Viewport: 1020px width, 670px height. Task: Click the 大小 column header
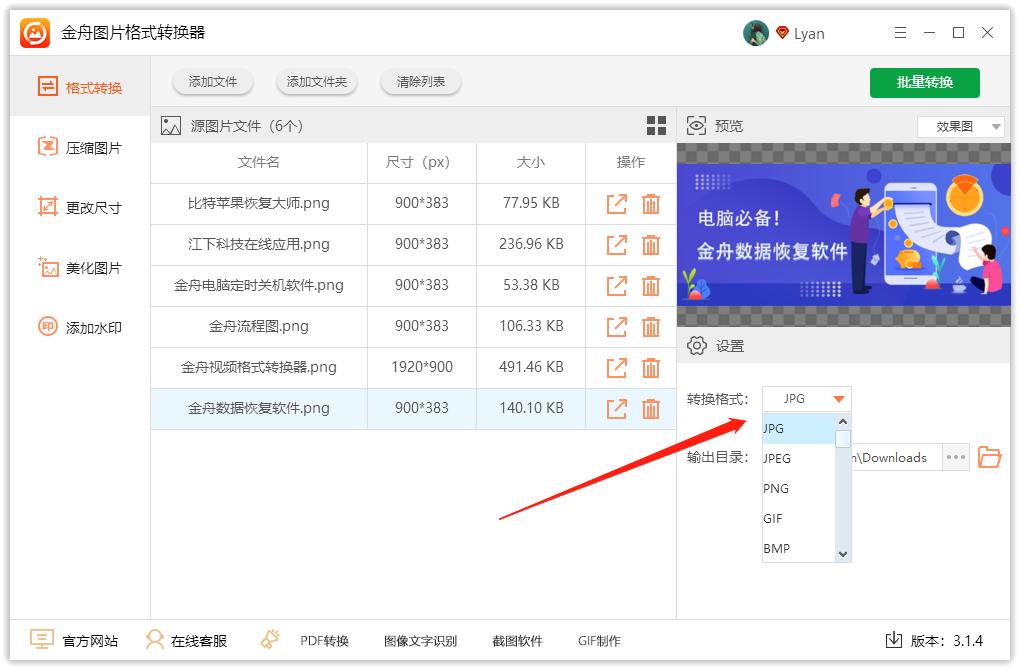click(x=531, y=163)
